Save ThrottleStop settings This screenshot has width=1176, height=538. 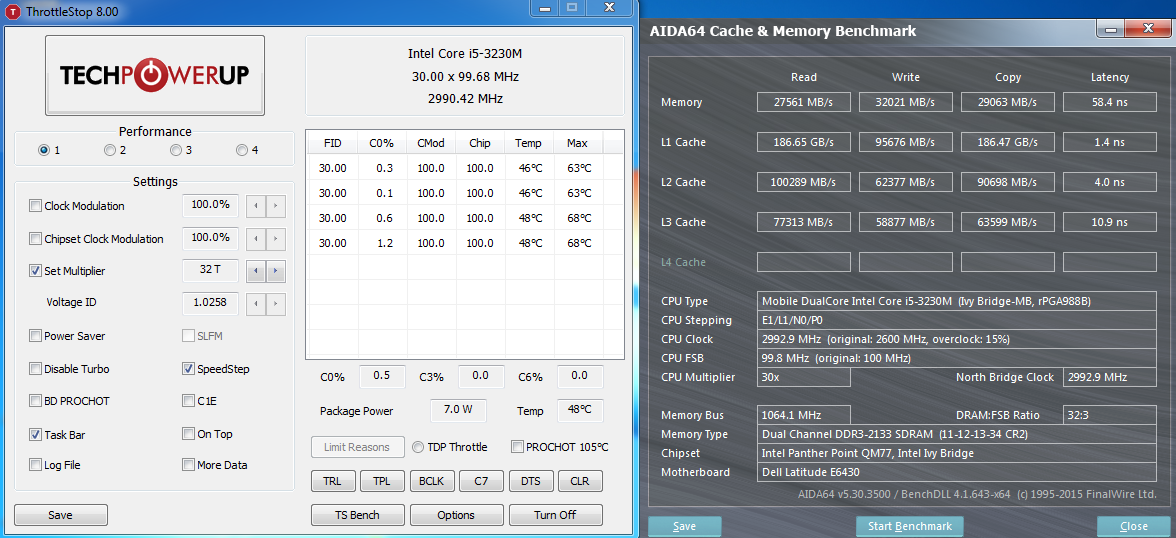point(61,515)
